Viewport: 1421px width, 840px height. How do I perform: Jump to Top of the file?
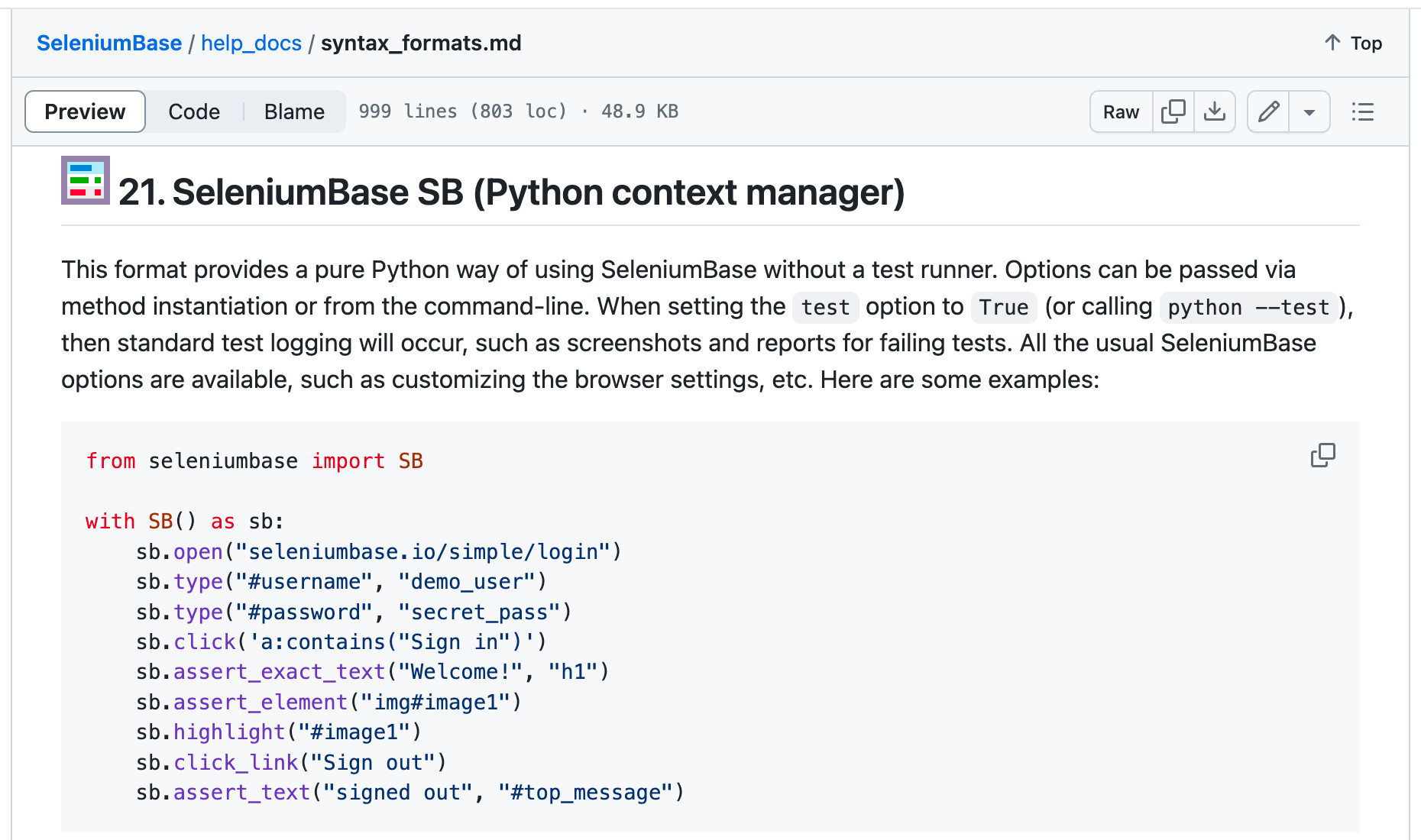click(1353, 43)
